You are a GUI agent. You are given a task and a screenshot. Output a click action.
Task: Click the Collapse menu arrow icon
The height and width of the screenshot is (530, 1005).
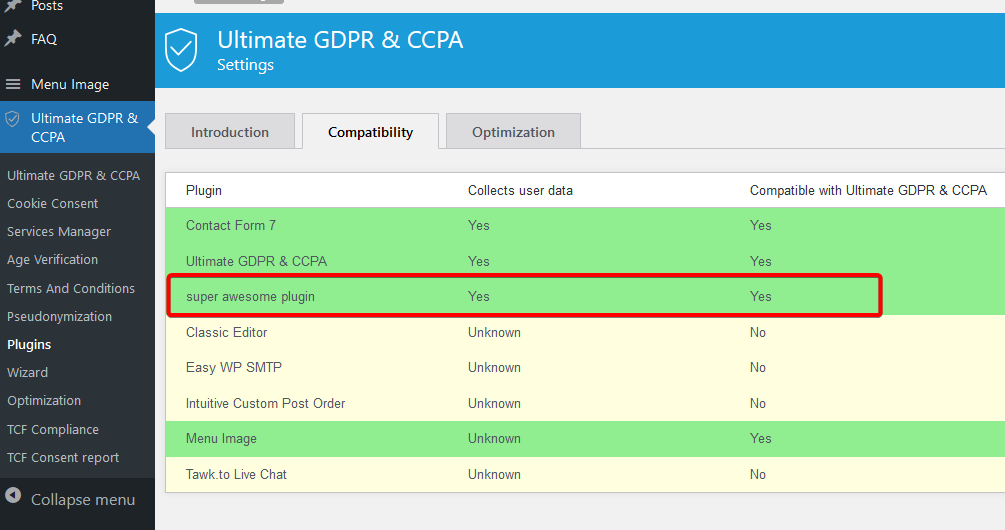tap(13, 495)
